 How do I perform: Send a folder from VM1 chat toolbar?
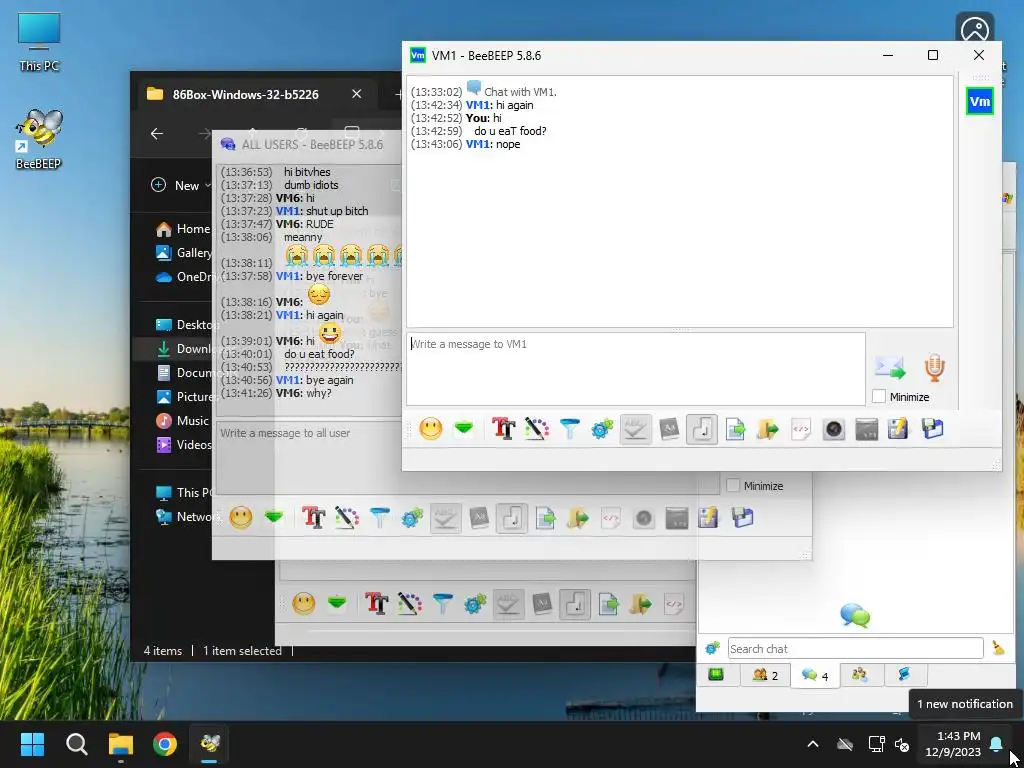[x=768, y=429]
